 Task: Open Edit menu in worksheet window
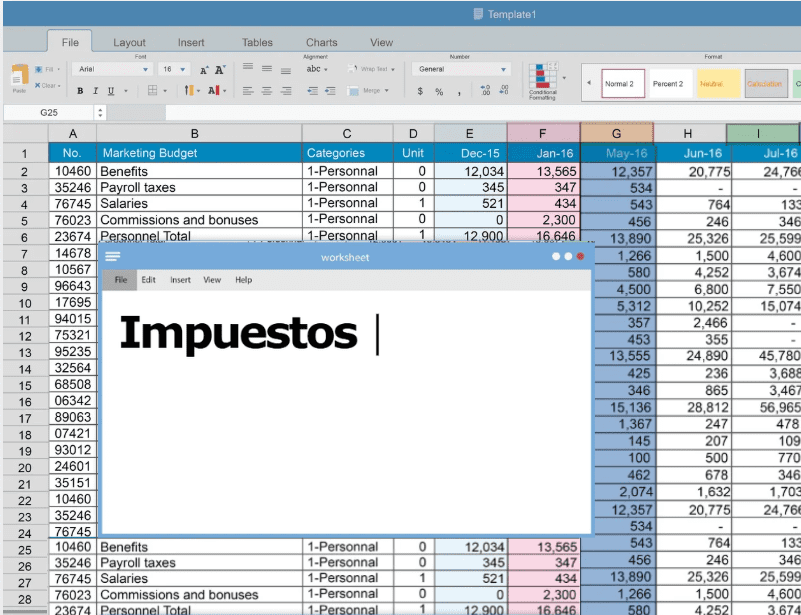(x=149, y=280)
